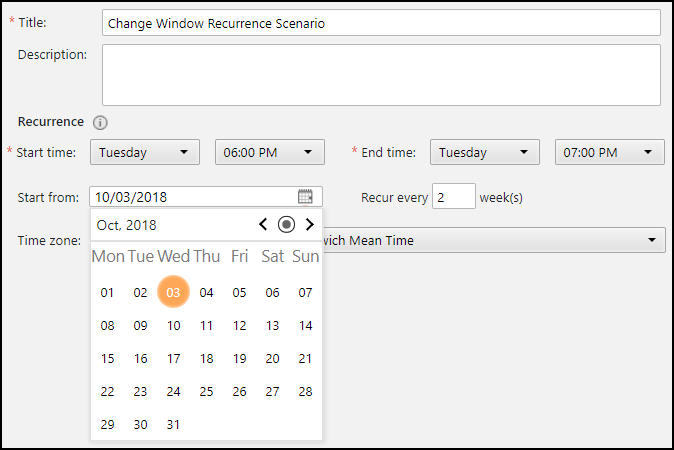Select October 10 in the calendar
This screenshot has height=450, width=674.
pos(174,326)
